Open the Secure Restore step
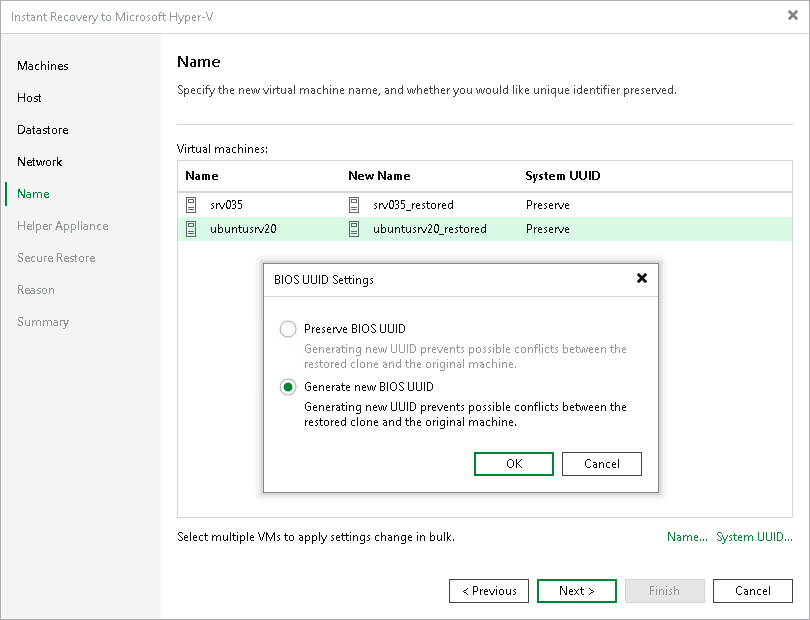 coord(56,258)
